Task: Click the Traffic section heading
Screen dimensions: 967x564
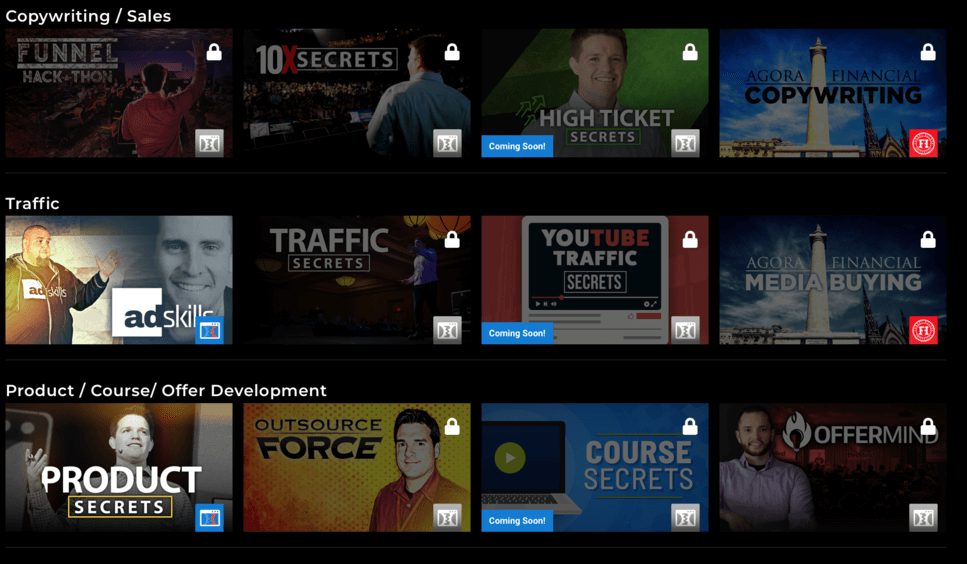Action: coord(33,203)
